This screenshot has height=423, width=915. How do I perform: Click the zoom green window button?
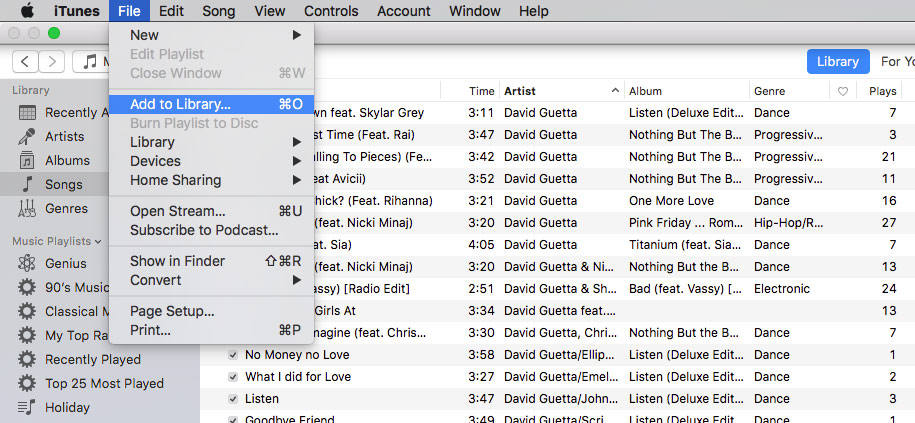click(54, 34)
